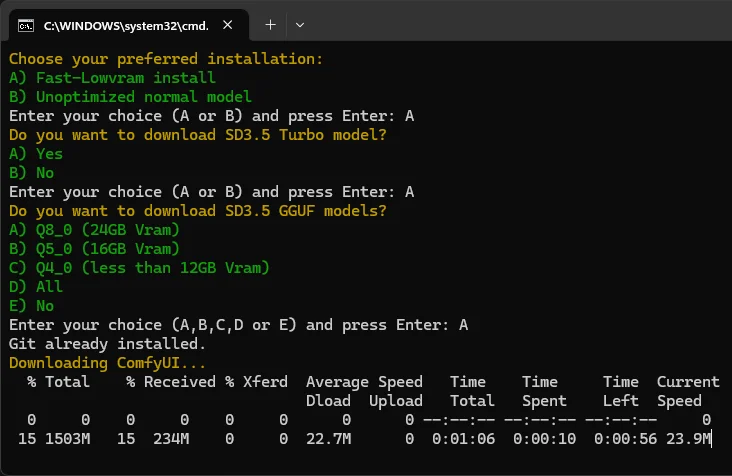Click 'Do you want to download SD3.5 Turbo model?'
Screen dimensions: 732x476
(197, 135)
